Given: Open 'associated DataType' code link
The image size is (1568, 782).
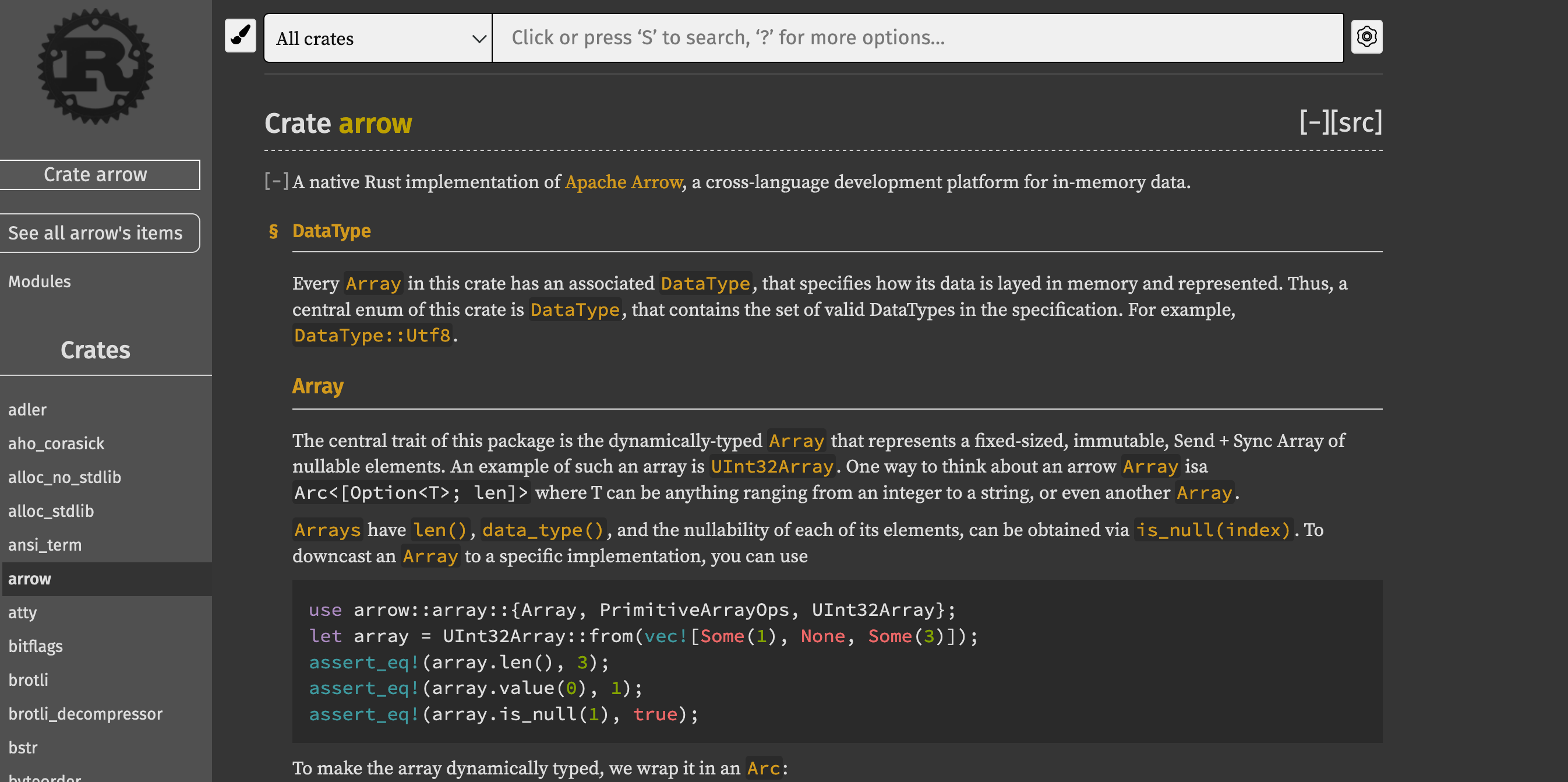Looking at the screenshot, I should (705, 284).
